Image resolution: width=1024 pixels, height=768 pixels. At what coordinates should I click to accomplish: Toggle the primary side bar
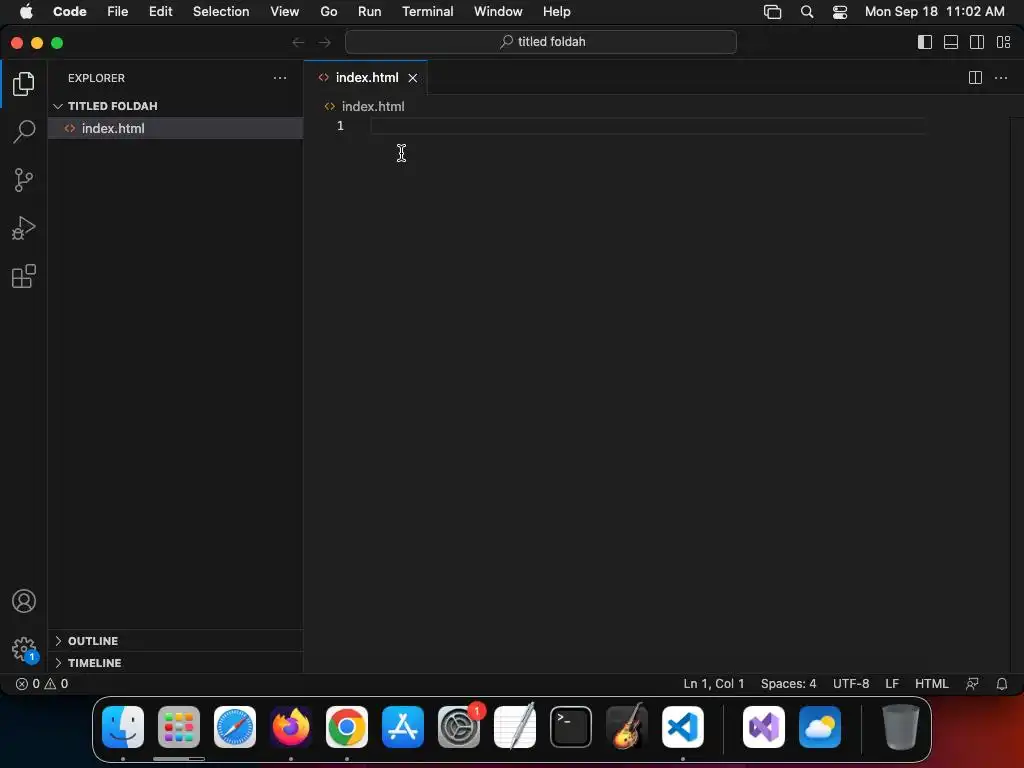tap(925, 42)
